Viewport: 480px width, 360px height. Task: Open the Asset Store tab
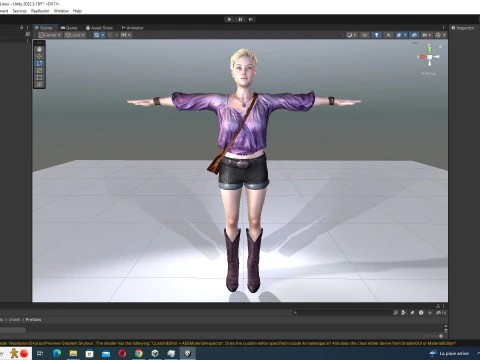pyautogui.click(x=99, y=28)
